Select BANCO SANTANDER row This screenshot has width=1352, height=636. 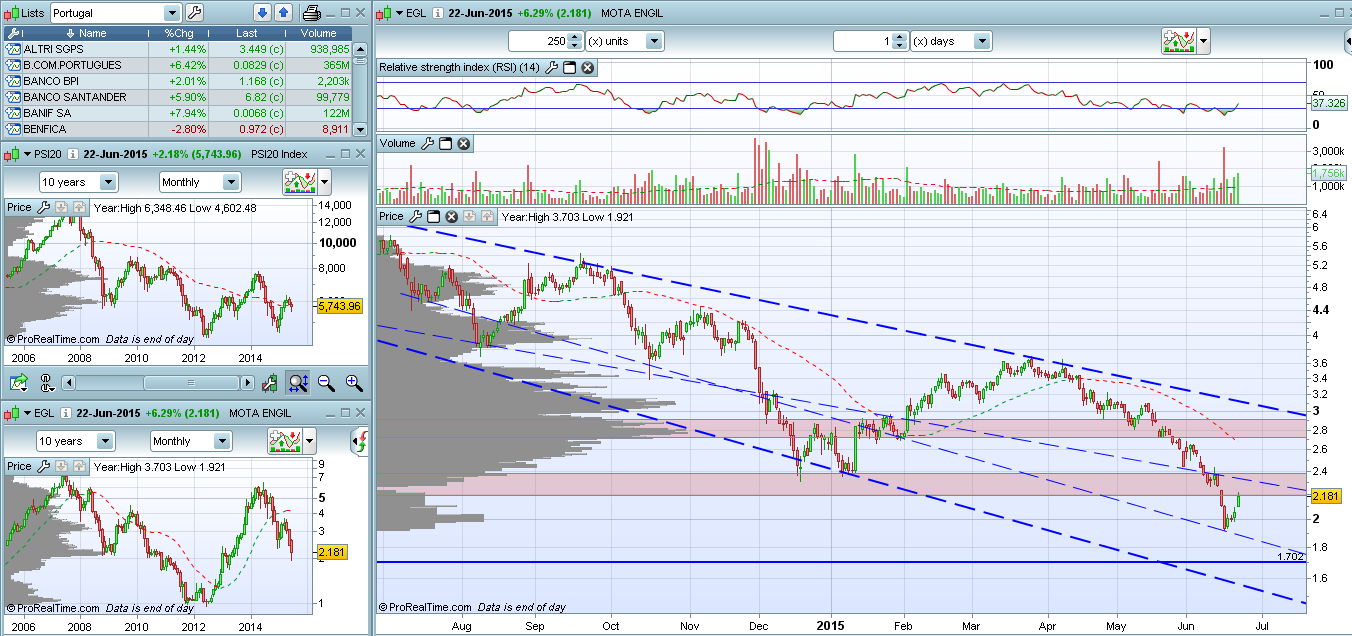(x=178, y=97)
